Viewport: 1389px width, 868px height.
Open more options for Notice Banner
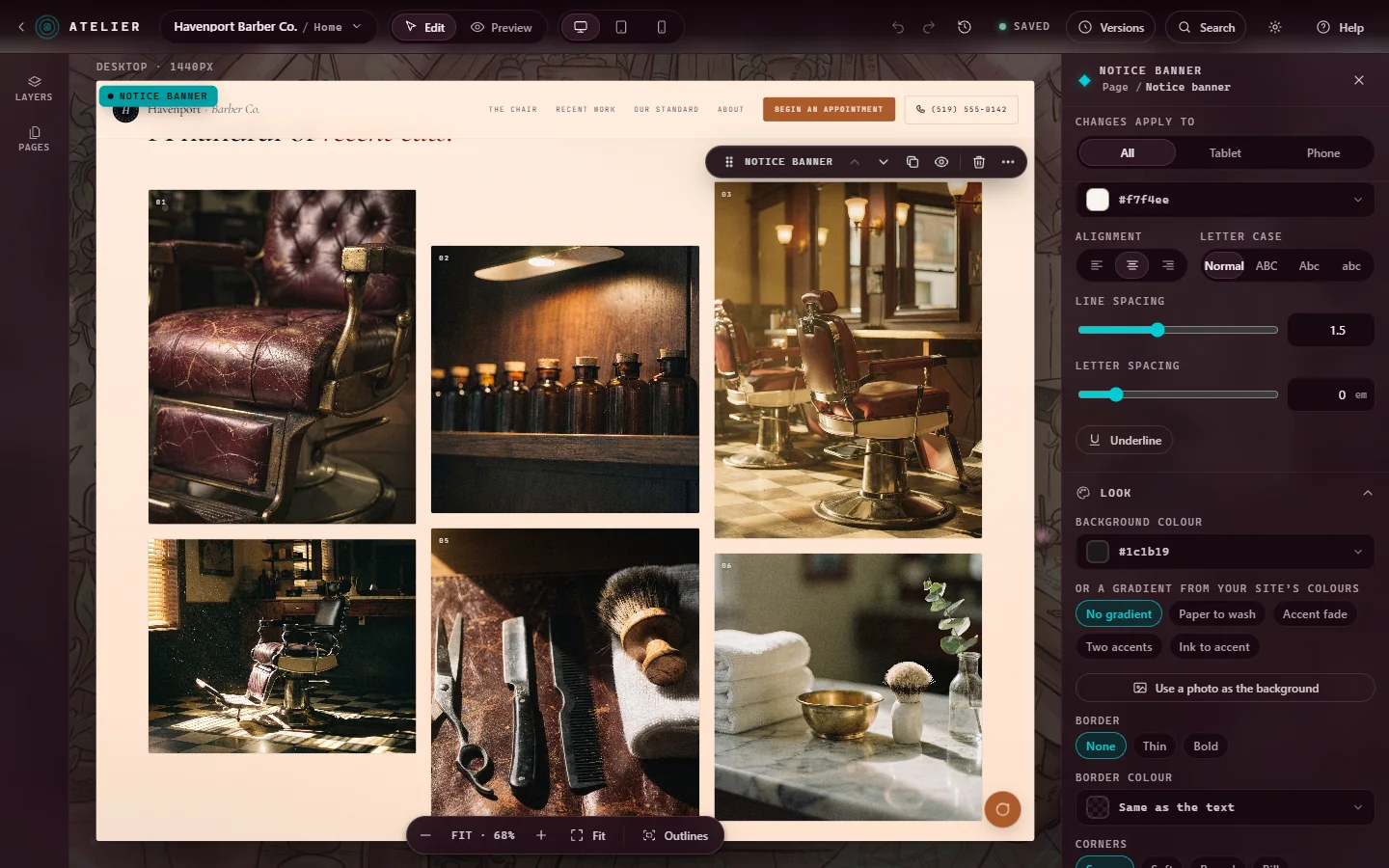[1008, 162]
